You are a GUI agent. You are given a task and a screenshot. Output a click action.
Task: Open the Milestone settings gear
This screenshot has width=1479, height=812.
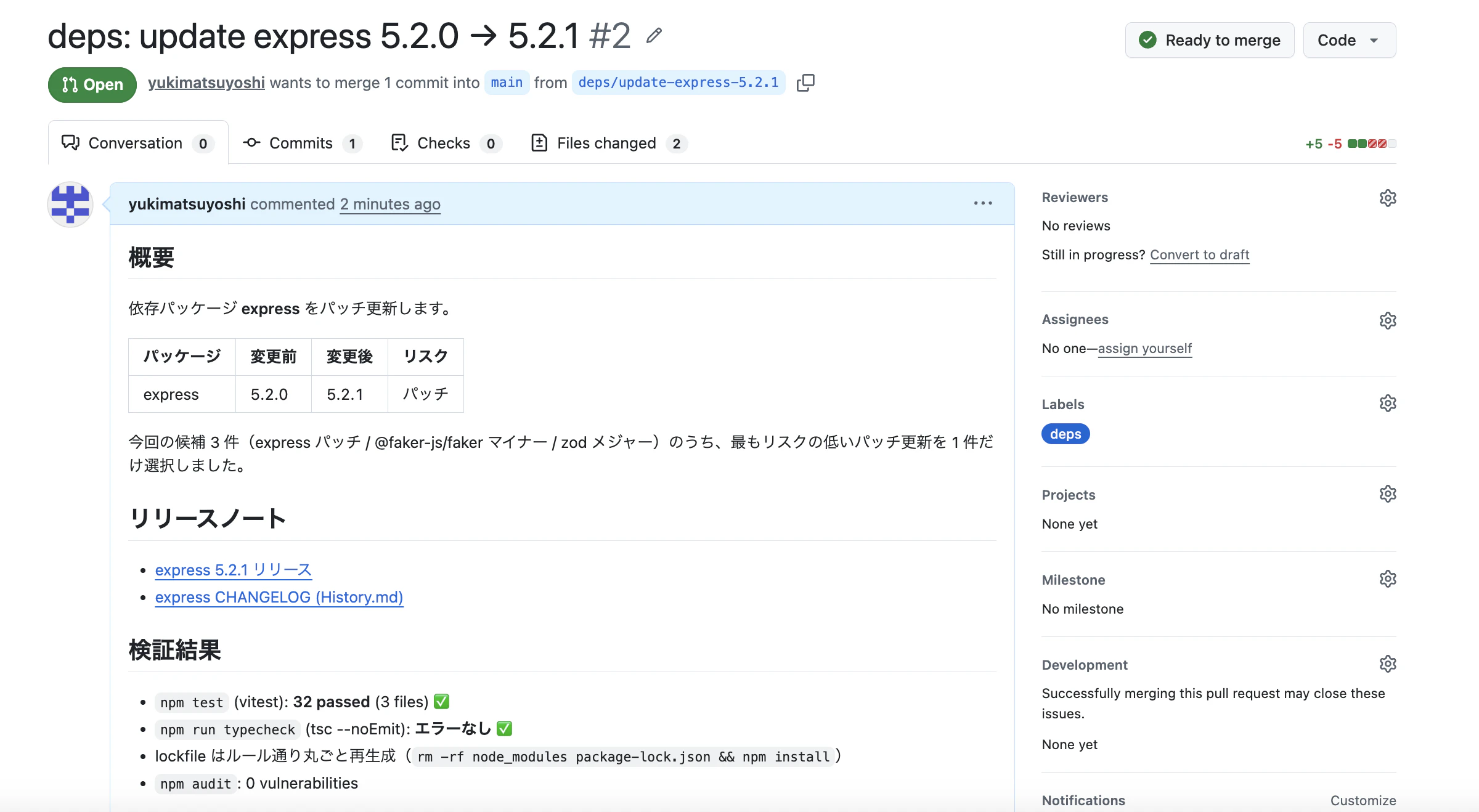click(x=1388, y=579)
